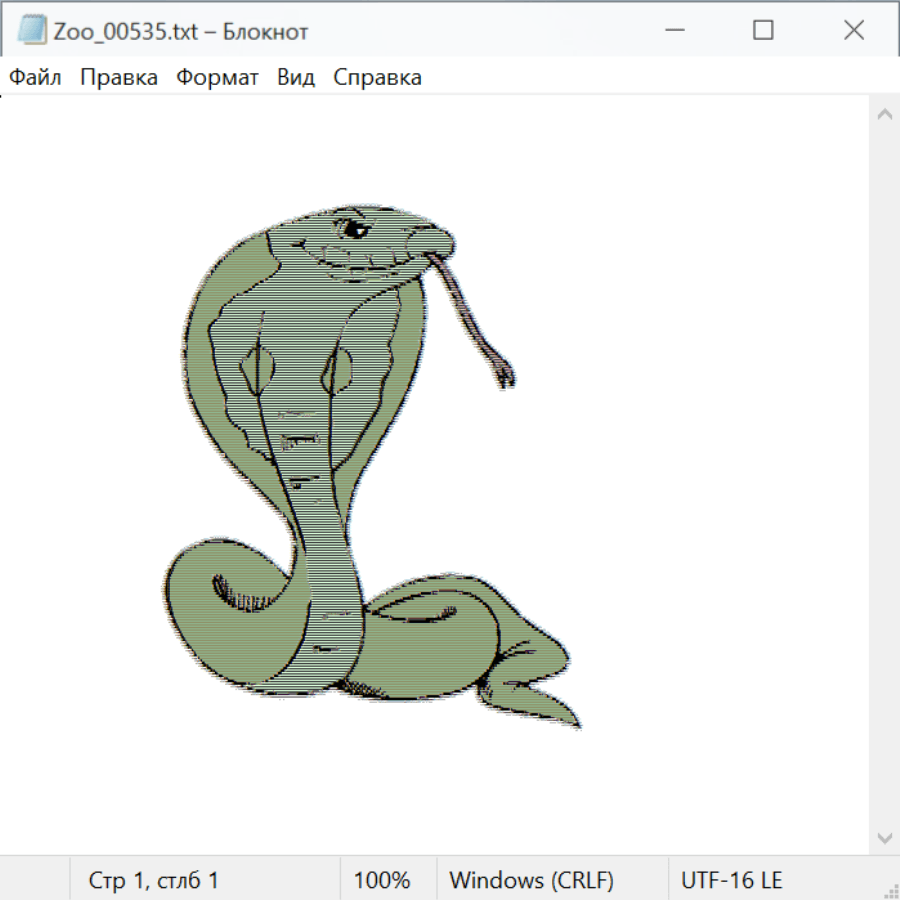The height and width of the screenshot is (900, 900).
Task: Click the tip of the cobra's tongue
Action: [x=508, y=380]
